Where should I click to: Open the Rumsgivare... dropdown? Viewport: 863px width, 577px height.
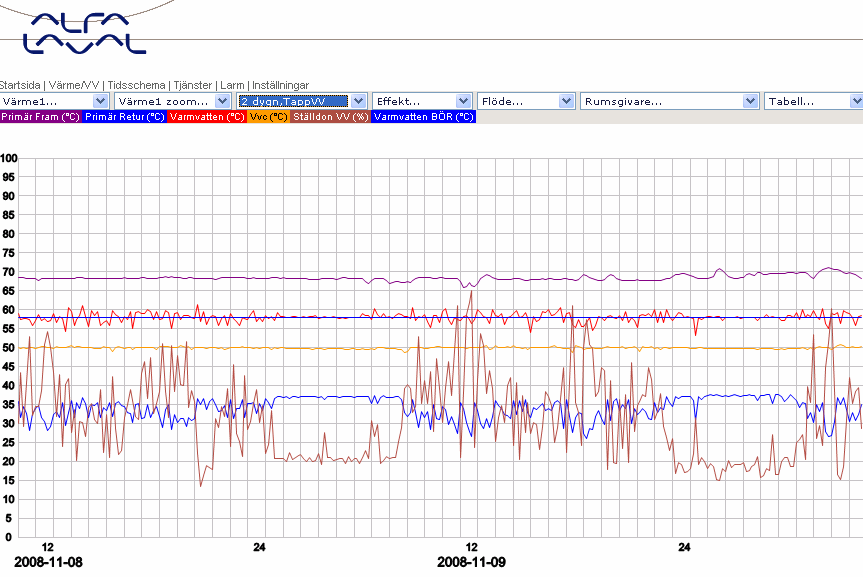pyautogui.click(x=670, y=101)
